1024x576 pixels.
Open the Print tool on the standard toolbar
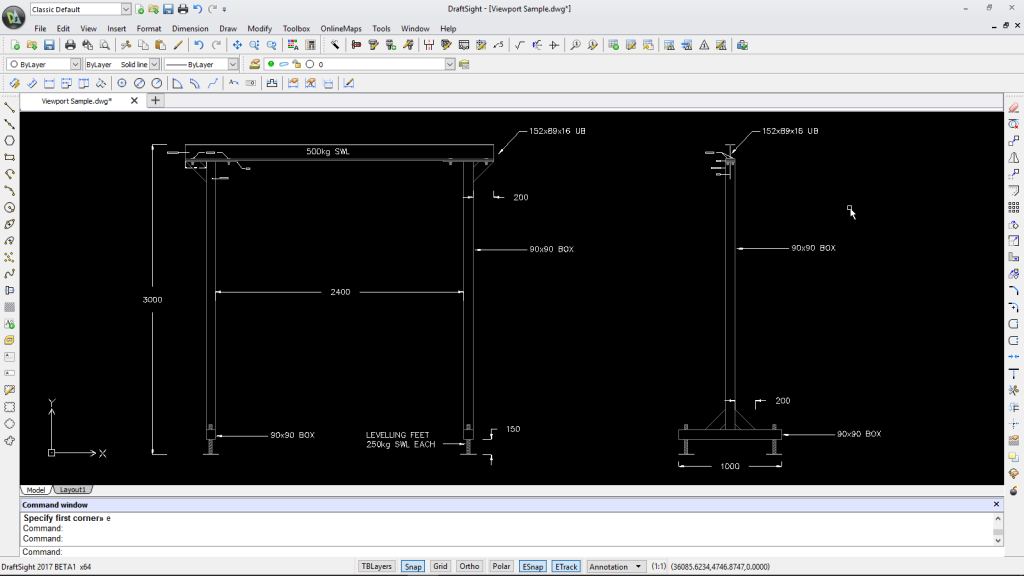click(x=68, y=45)
